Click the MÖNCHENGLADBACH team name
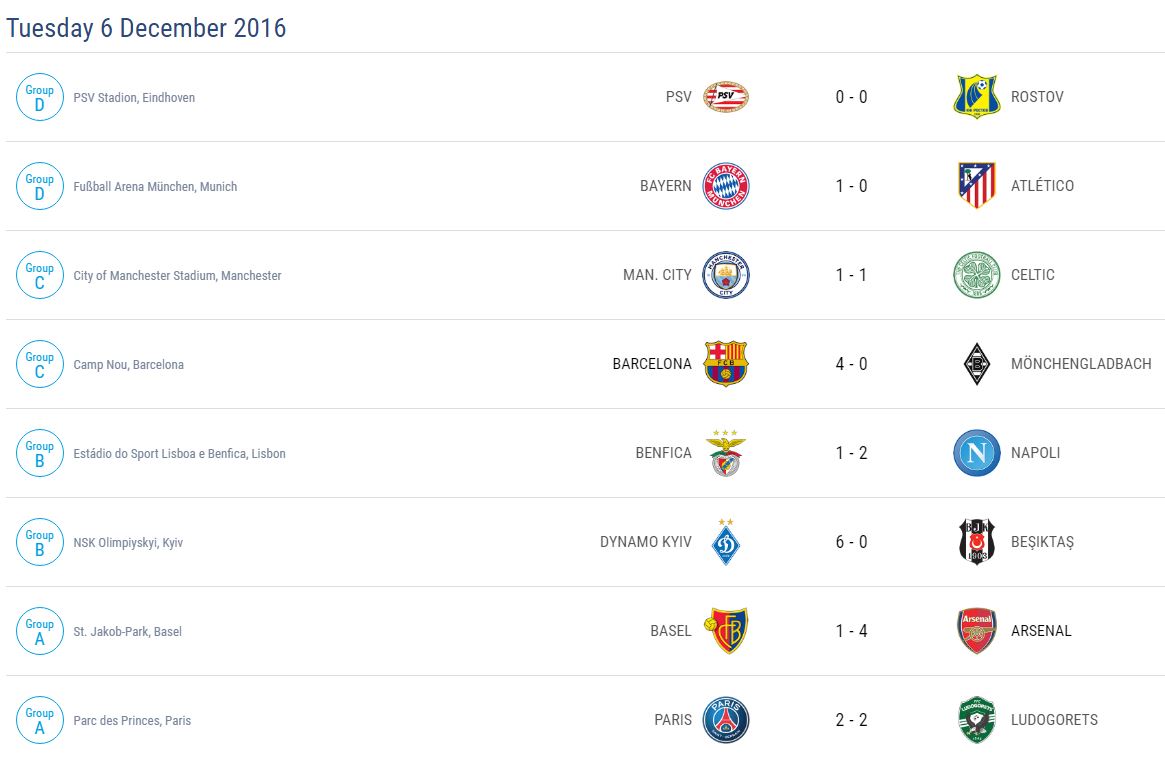Screen dimensions: 1165x767 (1080, 364)
